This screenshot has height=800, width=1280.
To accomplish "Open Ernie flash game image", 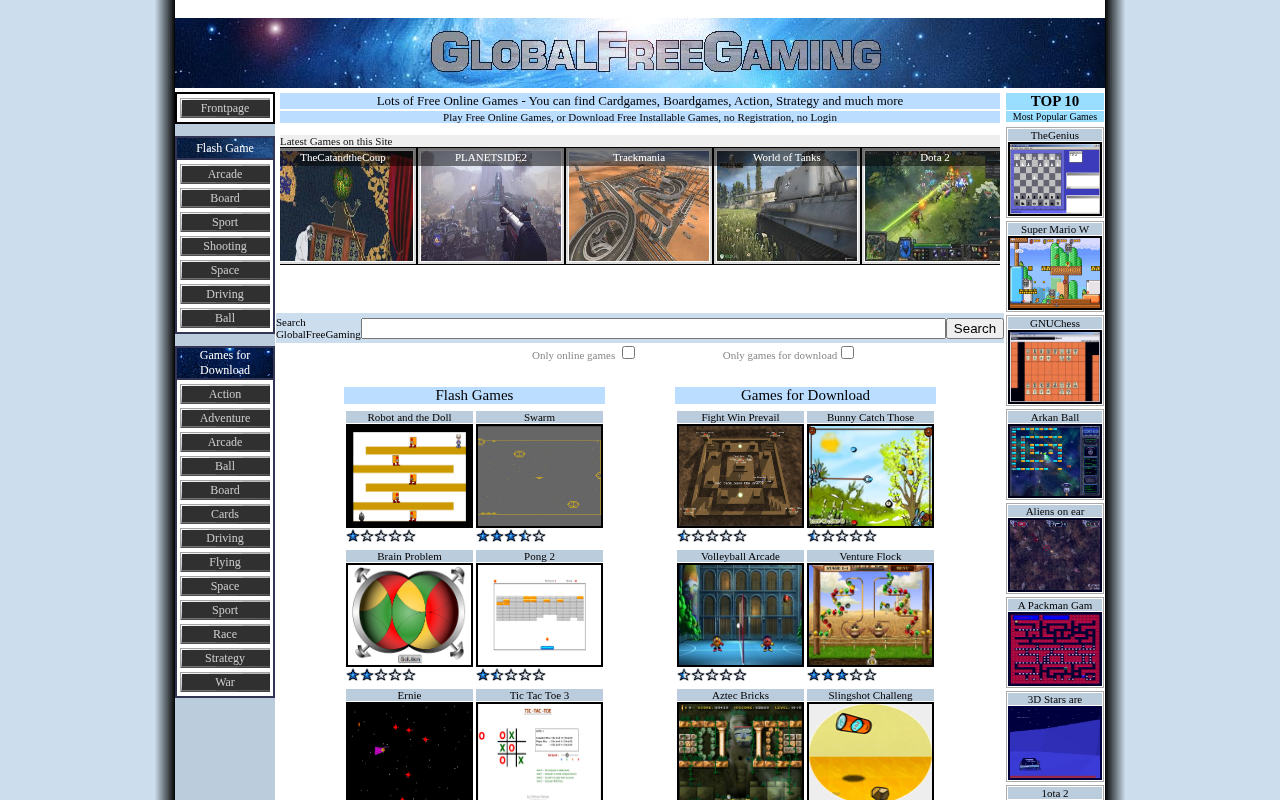I will 409,751.
